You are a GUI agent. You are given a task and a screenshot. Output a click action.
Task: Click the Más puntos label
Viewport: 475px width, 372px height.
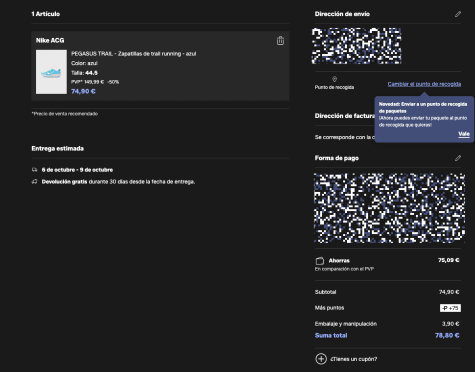[x=329, y=308]
